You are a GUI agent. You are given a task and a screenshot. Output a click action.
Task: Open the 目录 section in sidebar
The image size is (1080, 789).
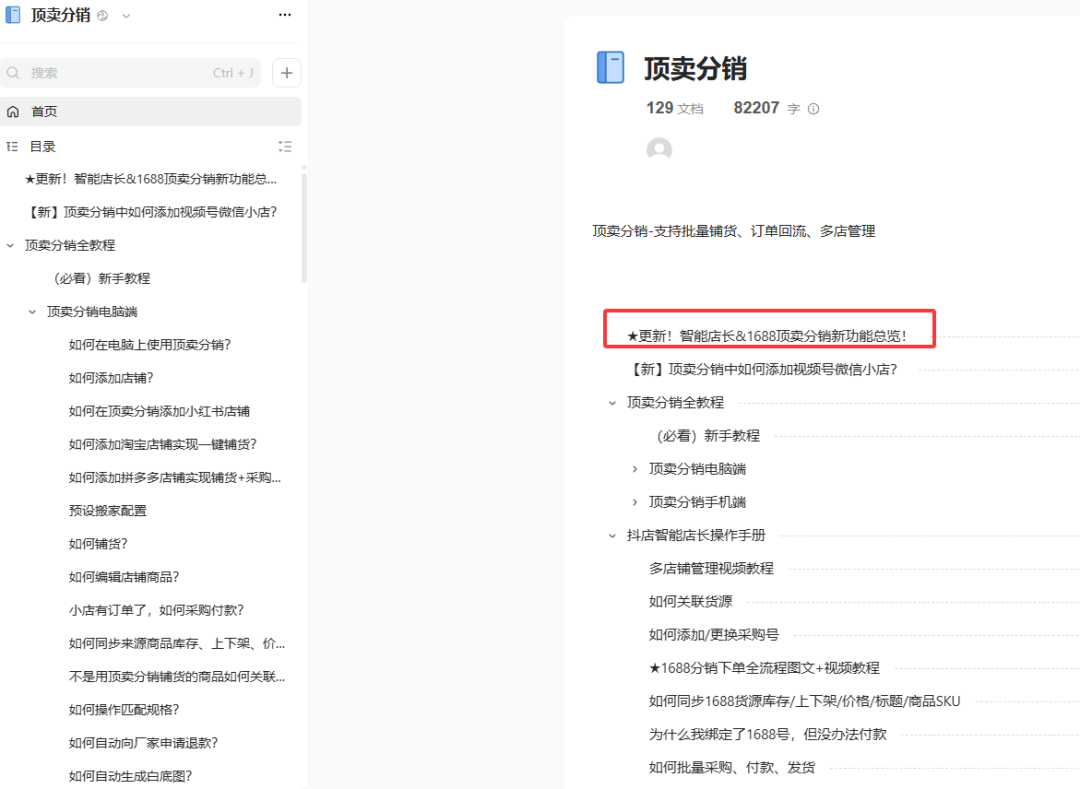coord(43,147)
